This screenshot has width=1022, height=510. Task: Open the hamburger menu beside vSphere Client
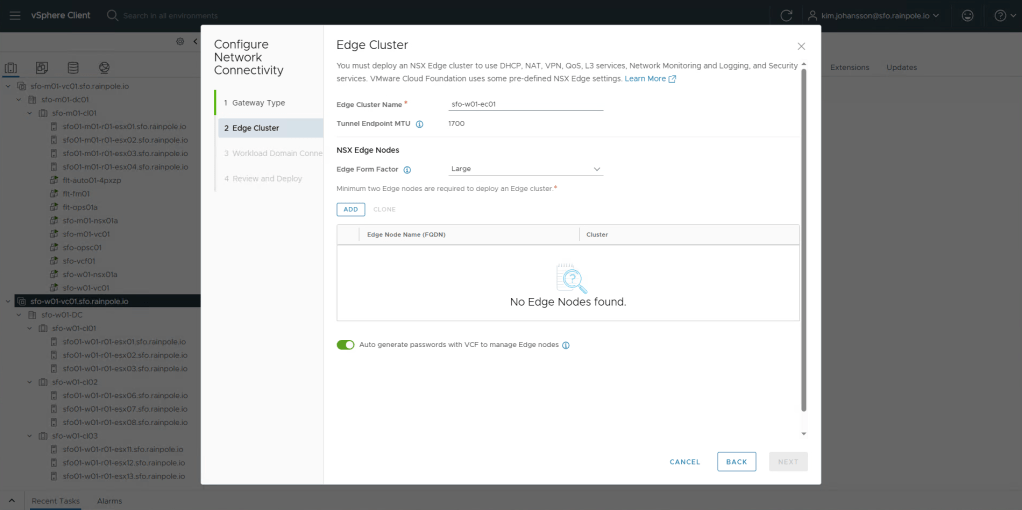(14, 15)
